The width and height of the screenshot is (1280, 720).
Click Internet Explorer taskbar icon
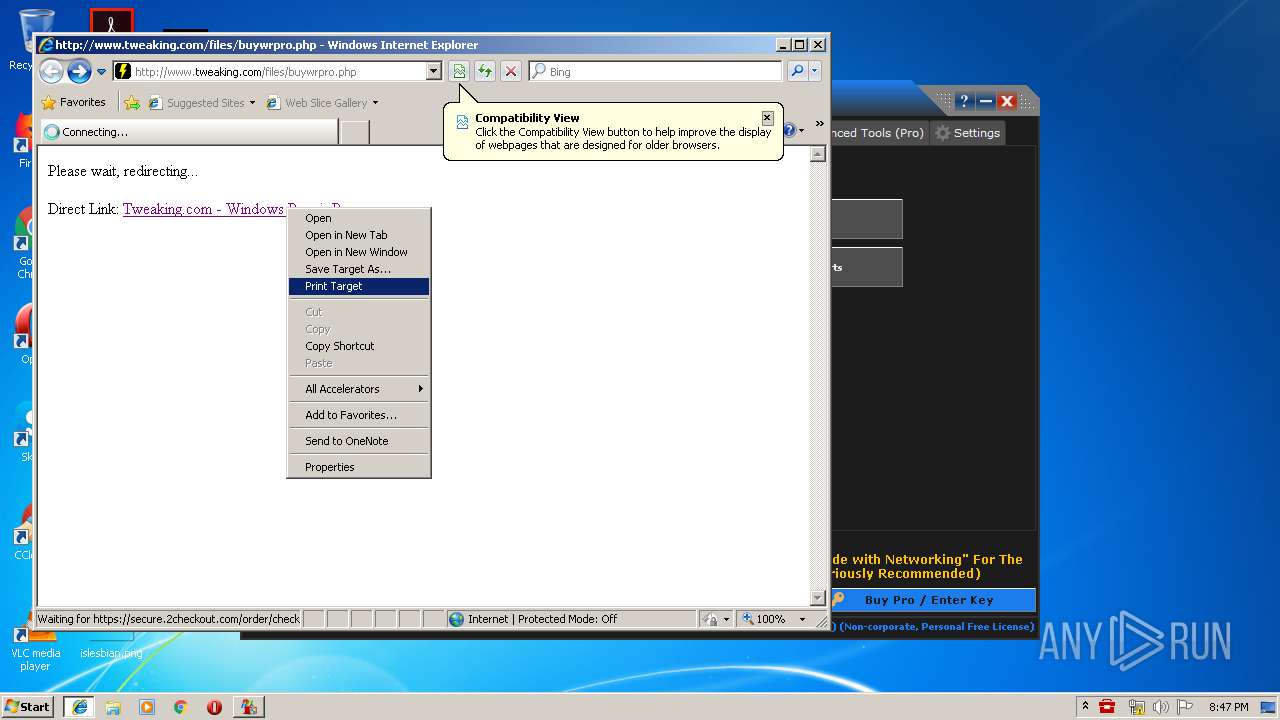coord(79,706)
